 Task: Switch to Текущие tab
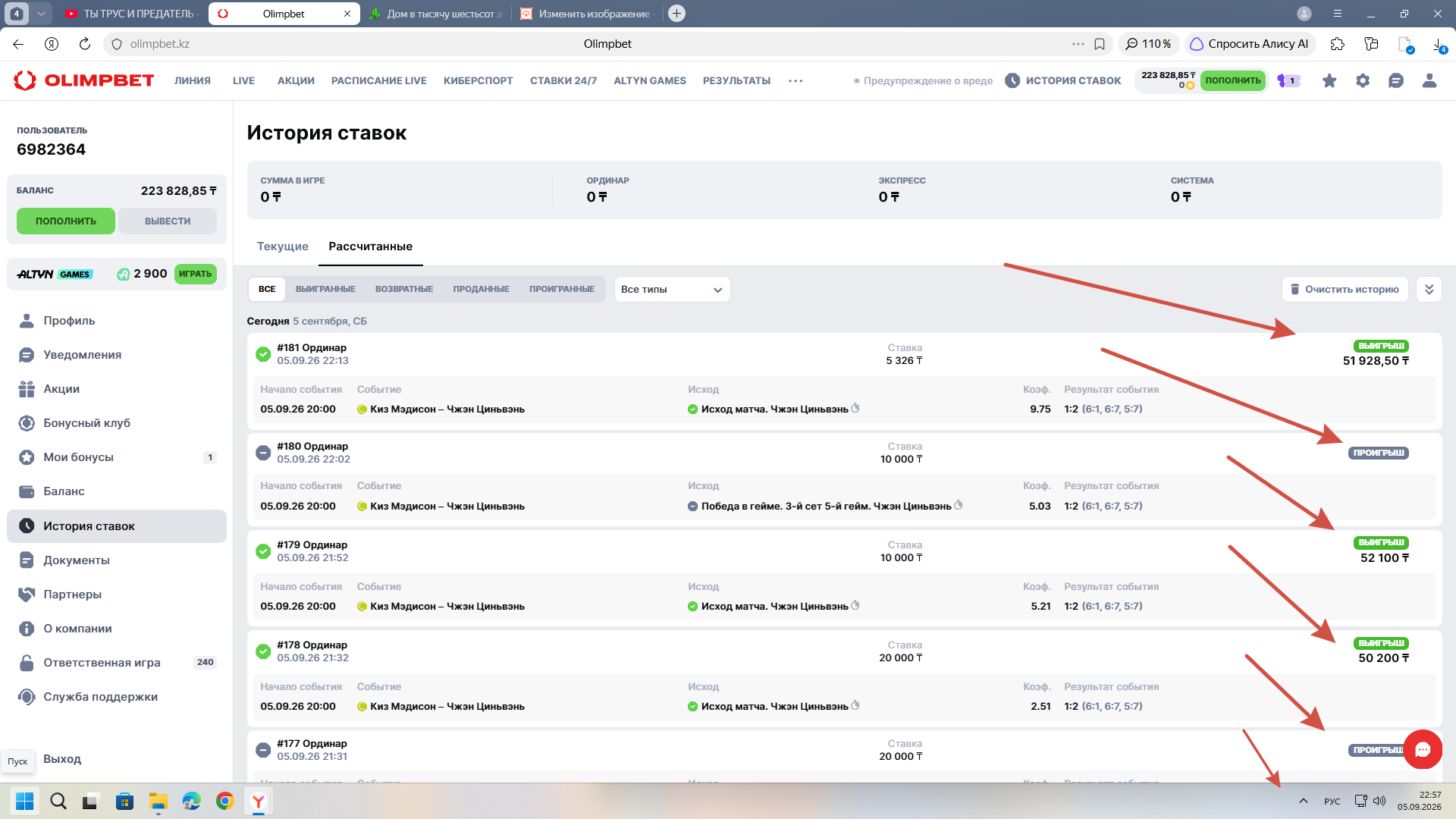tap(283, 246)
